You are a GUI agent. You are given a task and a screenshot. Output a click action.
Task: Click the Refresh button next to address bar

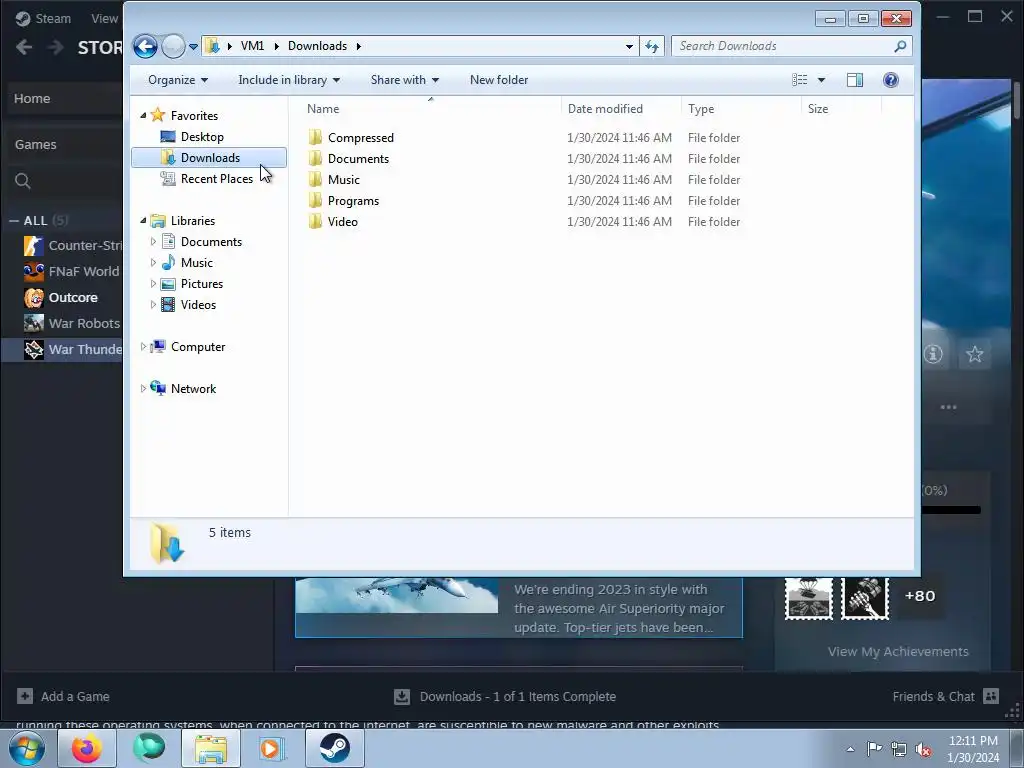pyautogui.click(x=652, y=46)
